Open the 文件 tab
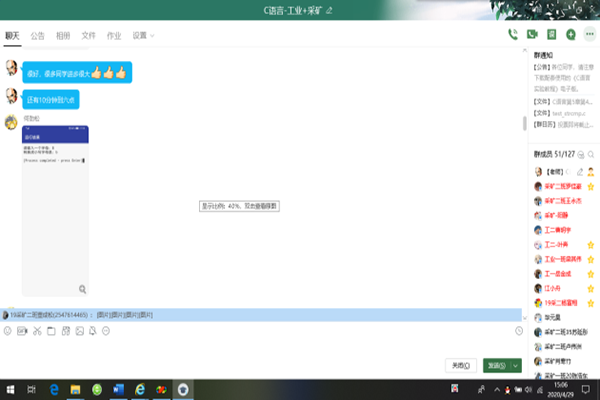600x400 pixels. click(88, 35)
